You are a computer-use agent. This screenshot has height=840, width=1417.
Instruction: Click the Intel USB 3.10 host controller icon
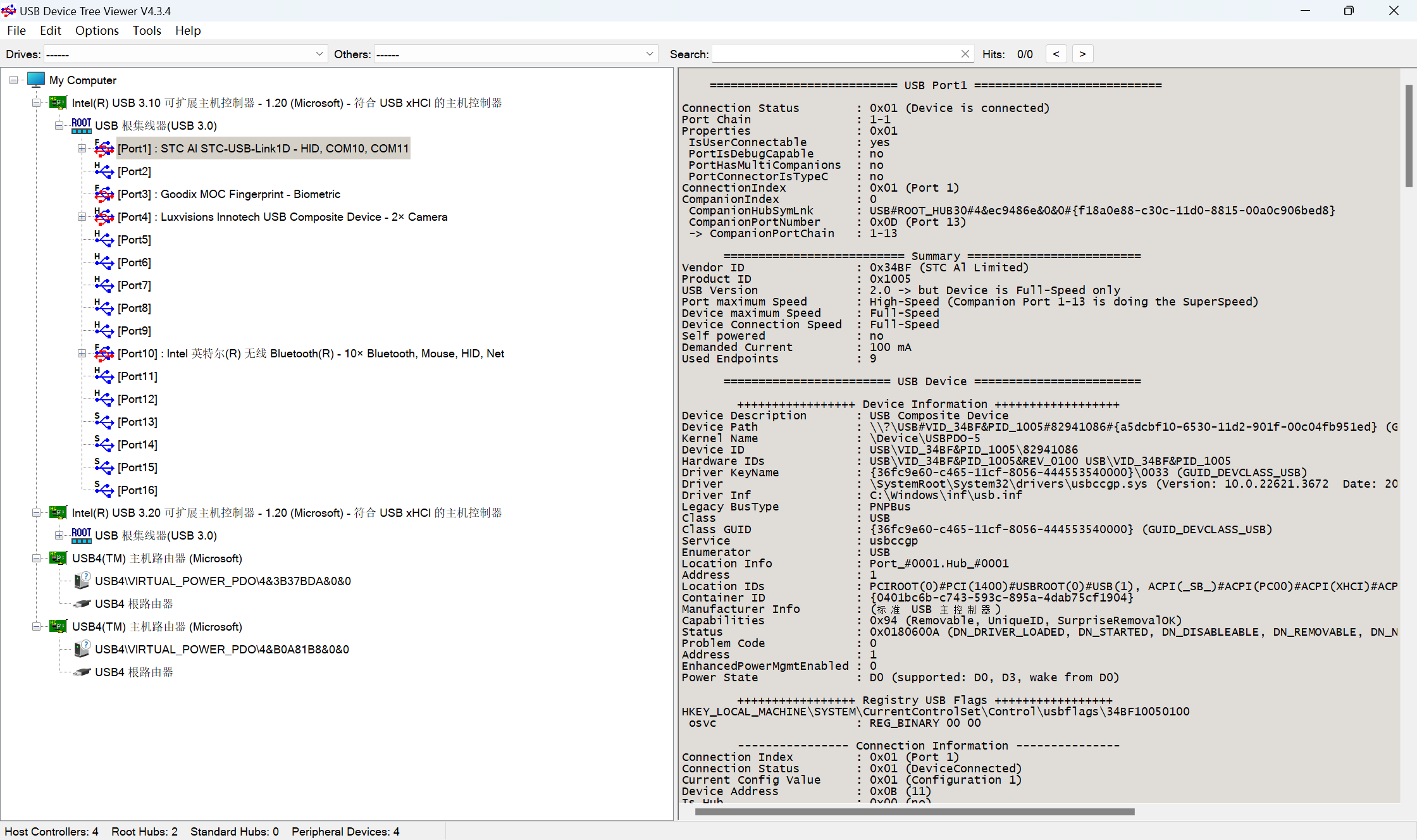(x=58, y=102)
